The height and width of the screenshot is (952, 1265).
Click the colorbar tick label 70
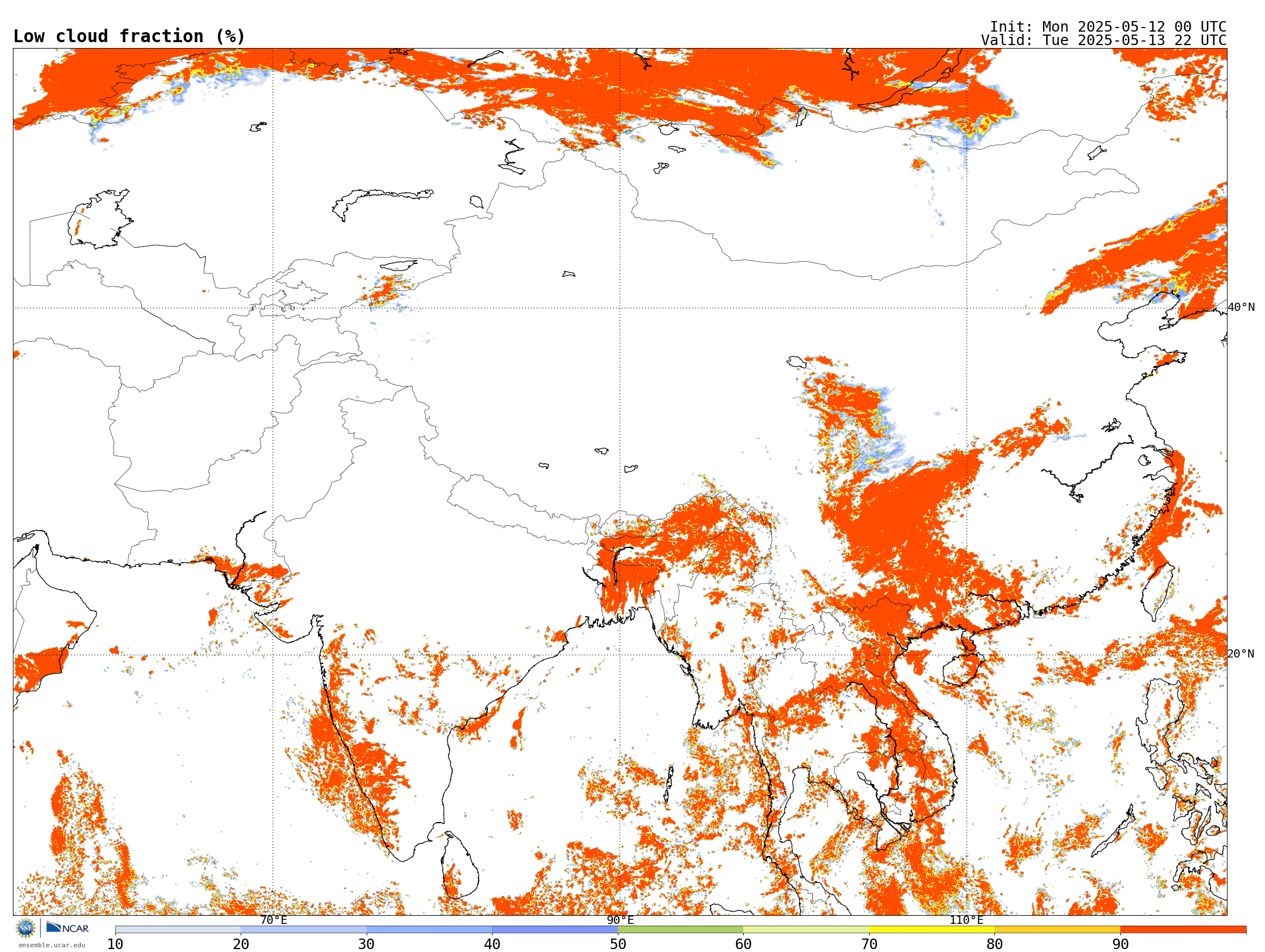pos(869,944)
